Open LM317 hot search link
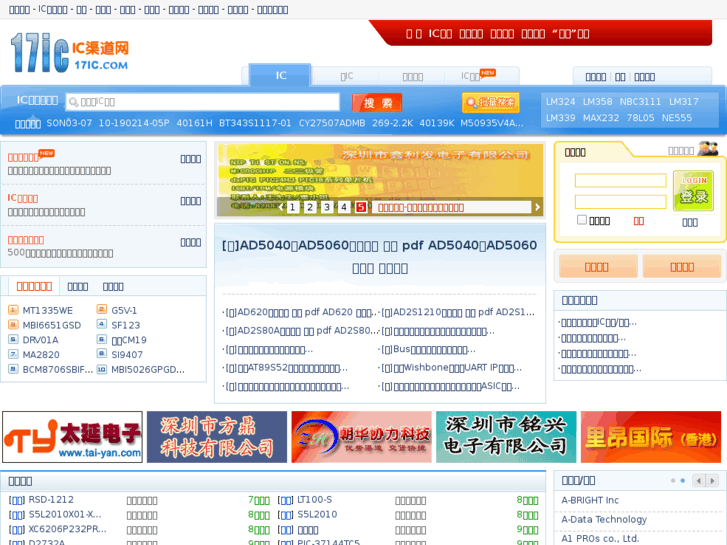Screen dimensions: 727x545 pyautogui.click(x=683, y=102)
